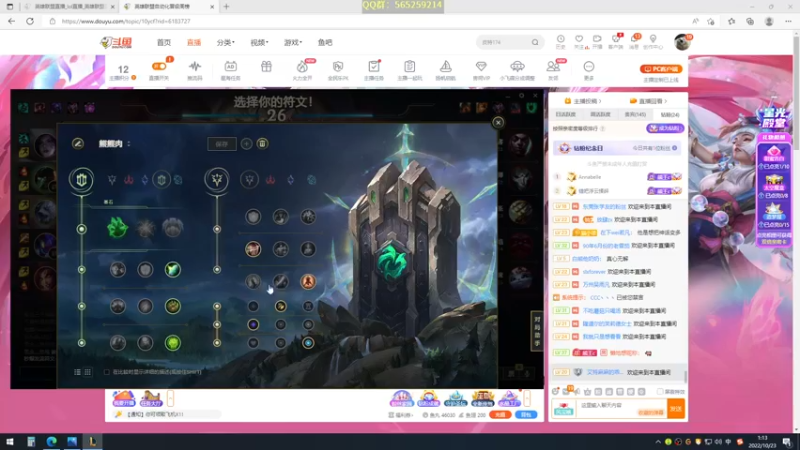Open the 直播 navigation item
The image size is (800, 450).
[x=194, y=42]
